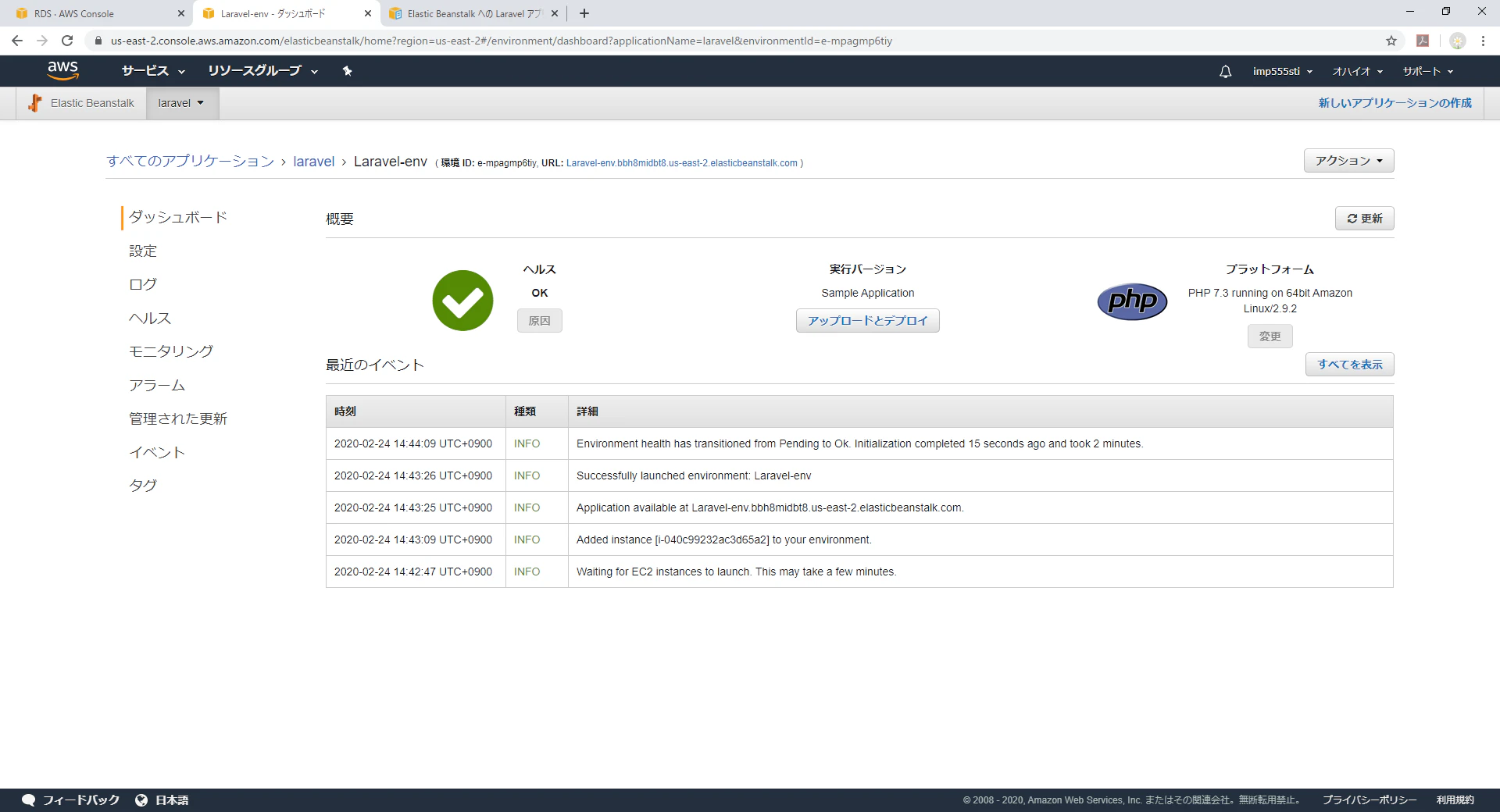Click アップロードとデプロイ button
The height and width of the screenshot is (812, 1500).
[x=867, y=321]
